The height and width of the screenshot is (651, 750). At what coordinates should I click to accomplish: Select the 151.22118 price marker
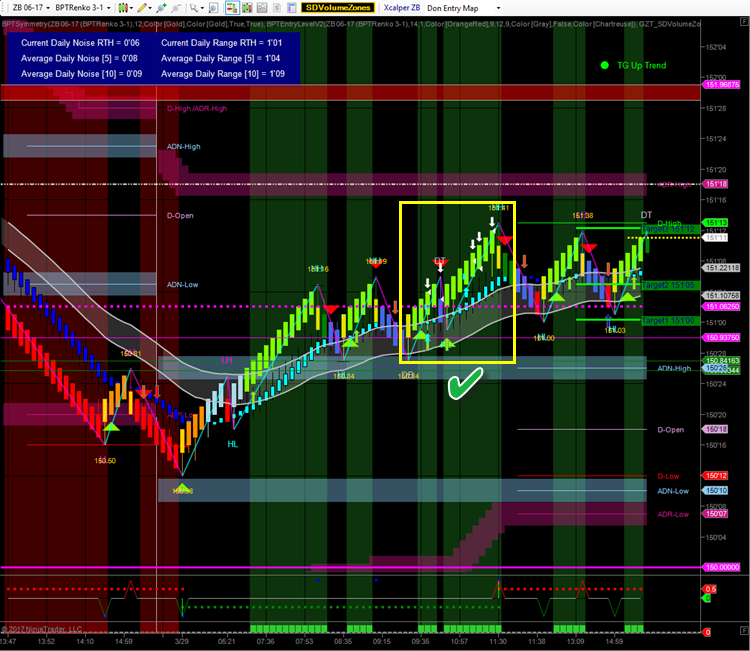point(722,268)
